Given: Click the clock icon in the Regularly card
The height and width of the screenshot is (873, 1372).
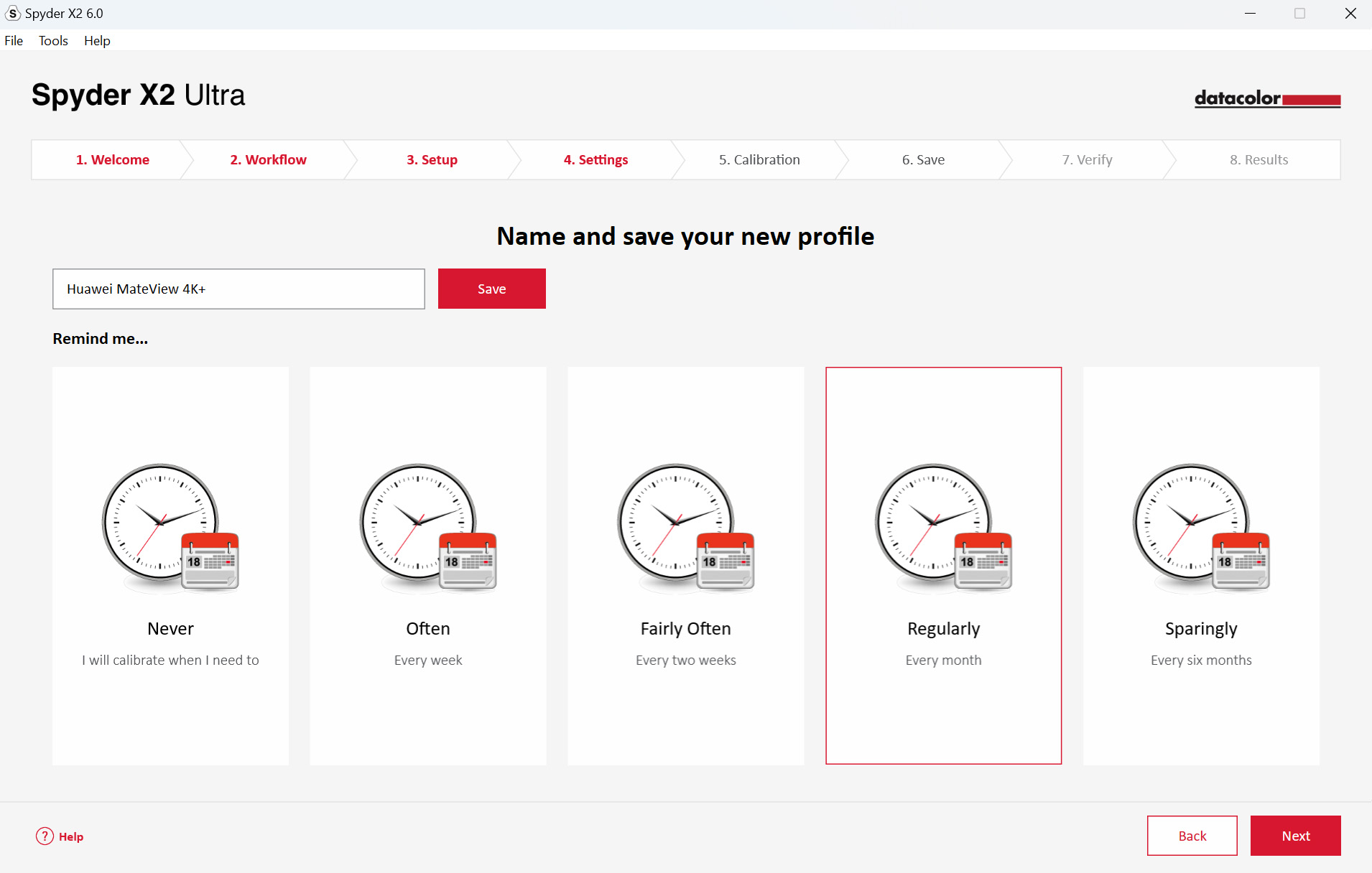Looking at the screenshot, I should click(x=943, y=528).
